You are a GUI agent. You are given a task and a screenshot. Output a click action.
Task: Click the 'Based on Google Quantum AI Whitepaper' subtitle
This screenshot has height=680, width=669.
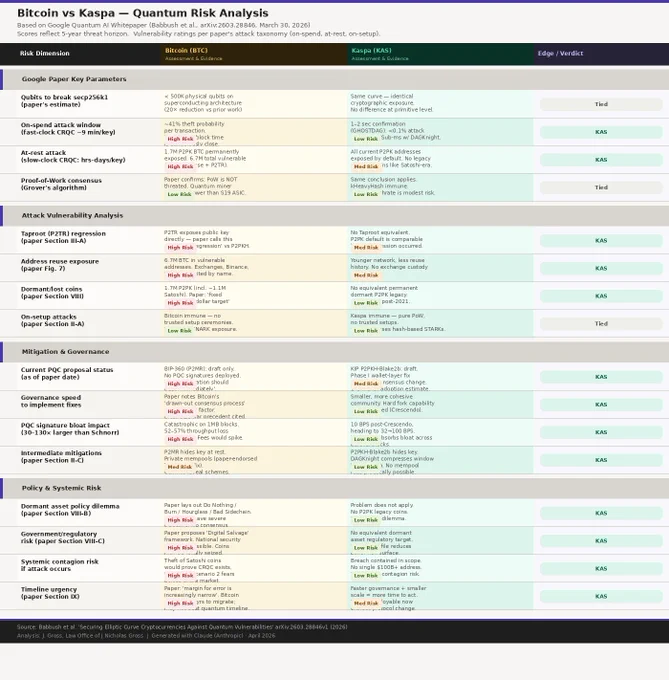coord(163,25)
